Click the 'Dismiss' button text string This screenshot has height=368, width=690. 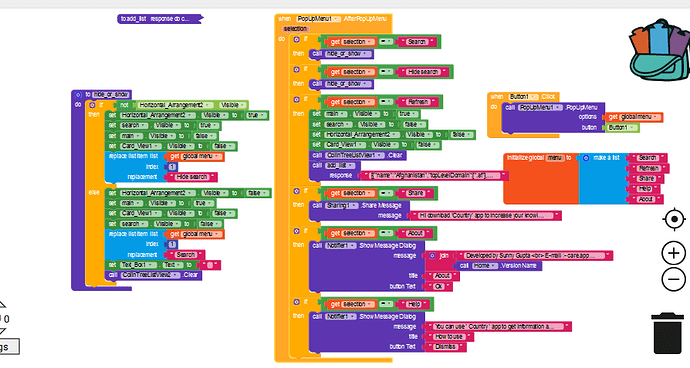click(x=446, y=347)
